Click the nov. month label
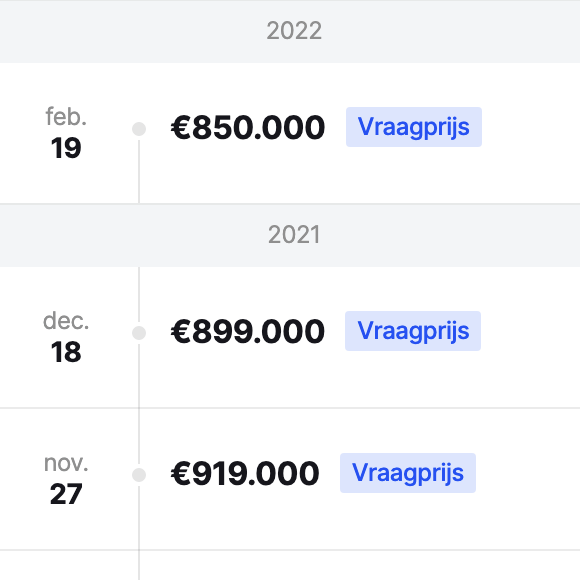Viewport: 580px width, 580px height. 66,462
